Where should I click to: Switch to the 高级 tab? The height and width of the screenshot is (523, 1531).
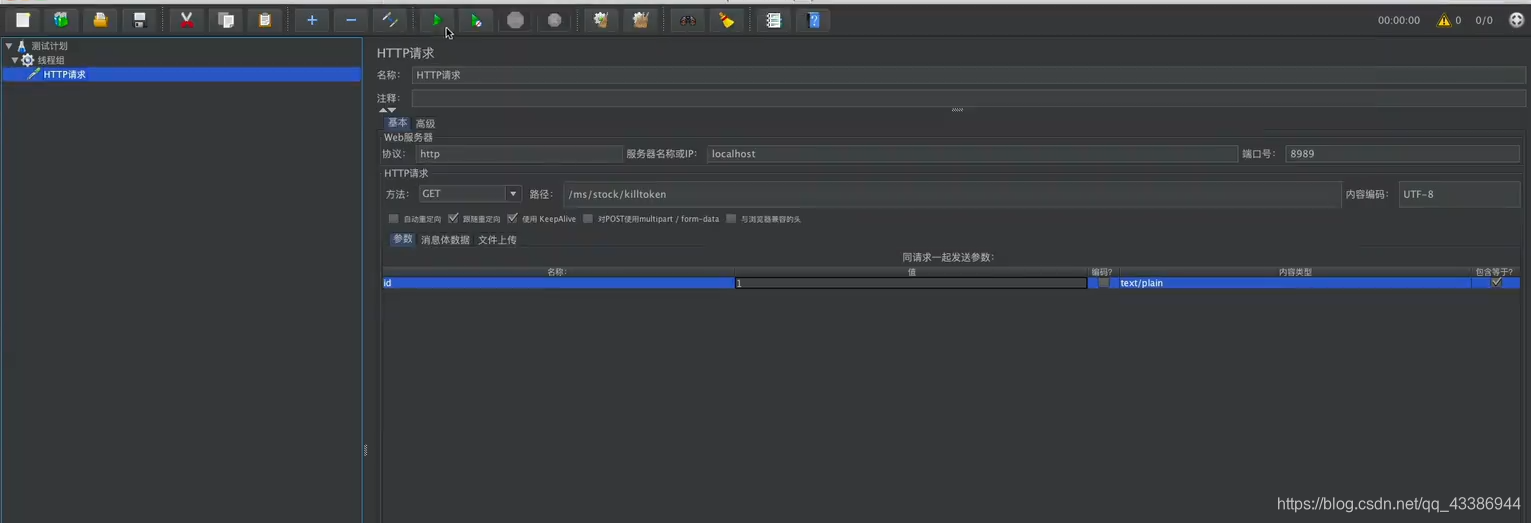[425, 124]
